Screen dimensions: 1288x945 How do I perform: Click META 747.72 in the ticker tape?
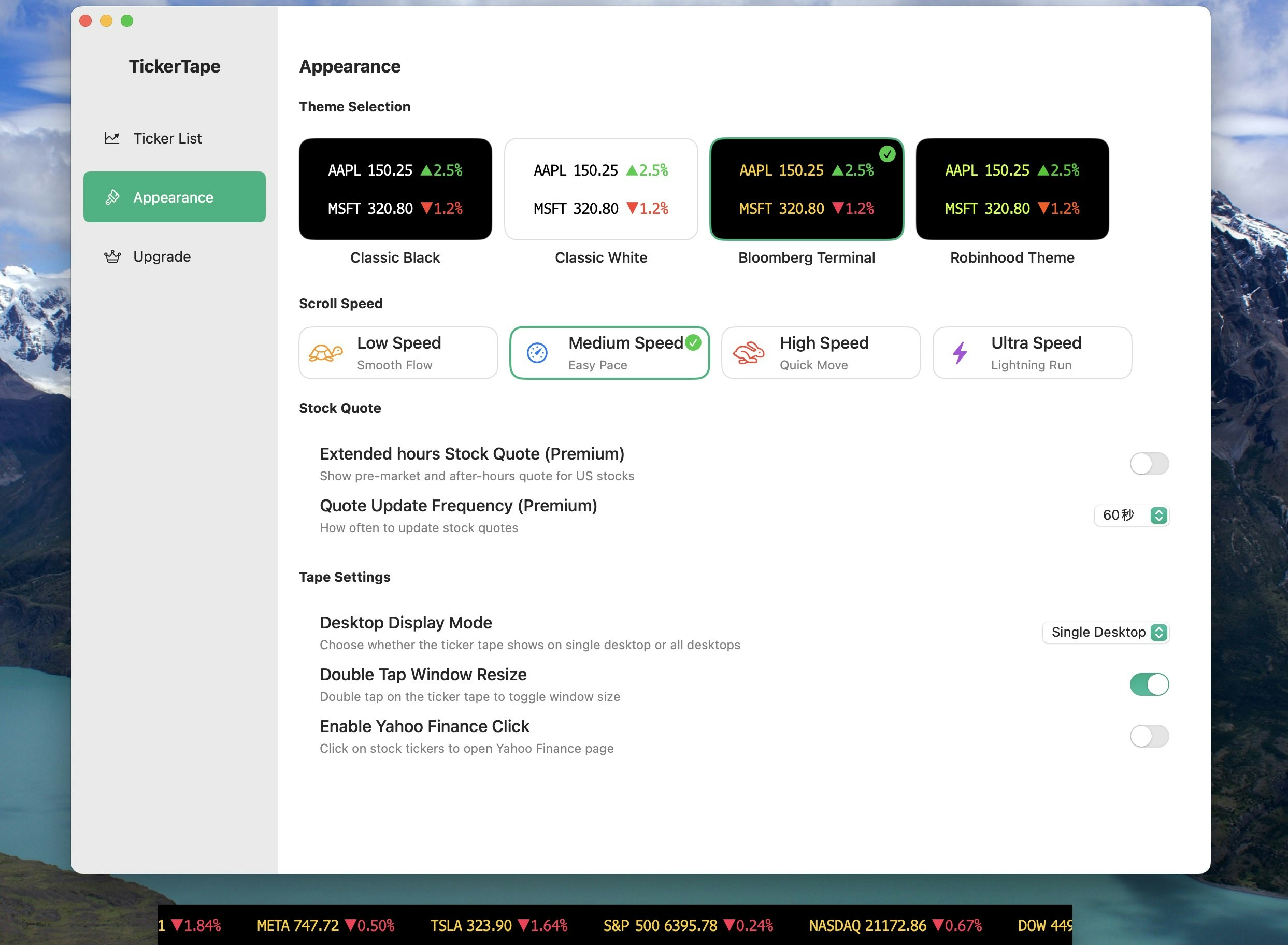[297, 925]
